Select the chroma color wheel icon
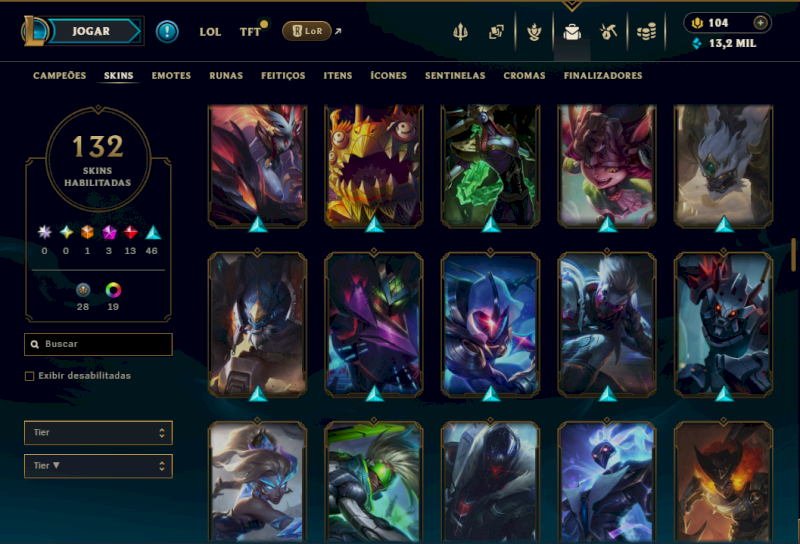 pyautogui.click(x=113, y=290)
